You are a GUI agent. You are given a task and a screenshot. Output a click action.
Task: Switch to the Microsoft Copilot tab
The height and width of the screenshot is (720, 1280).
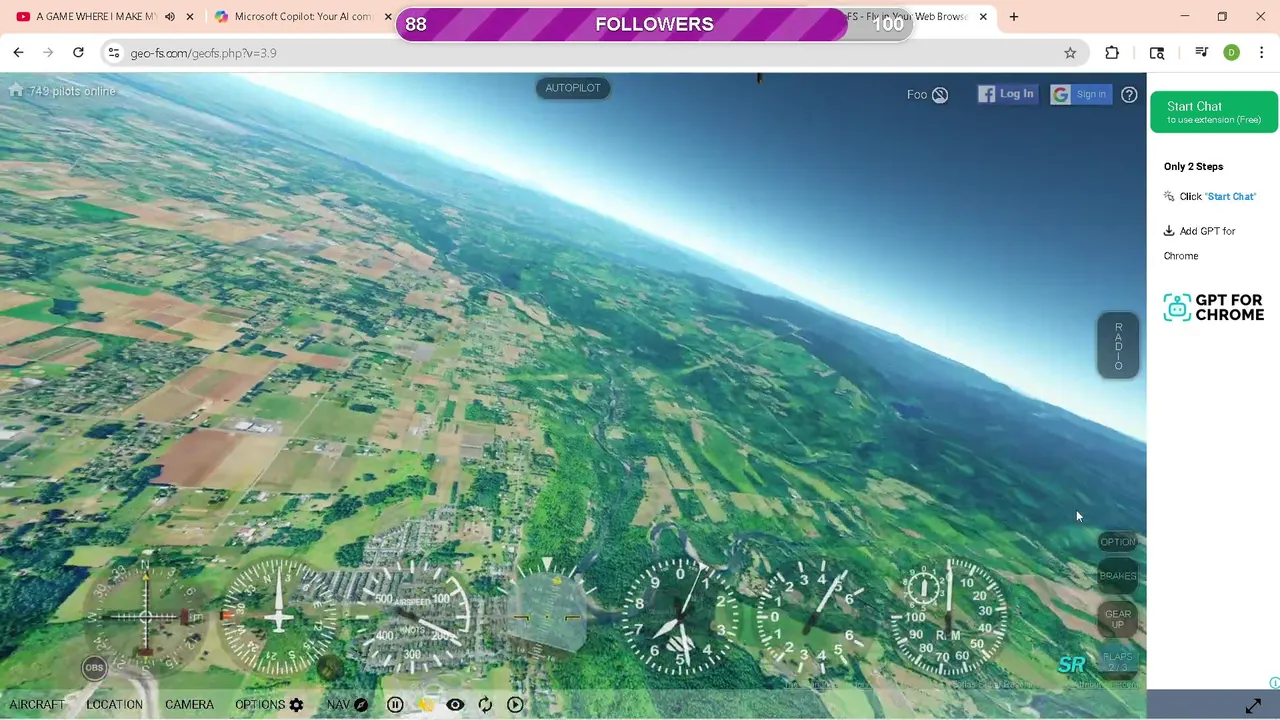tap(302, 17)
